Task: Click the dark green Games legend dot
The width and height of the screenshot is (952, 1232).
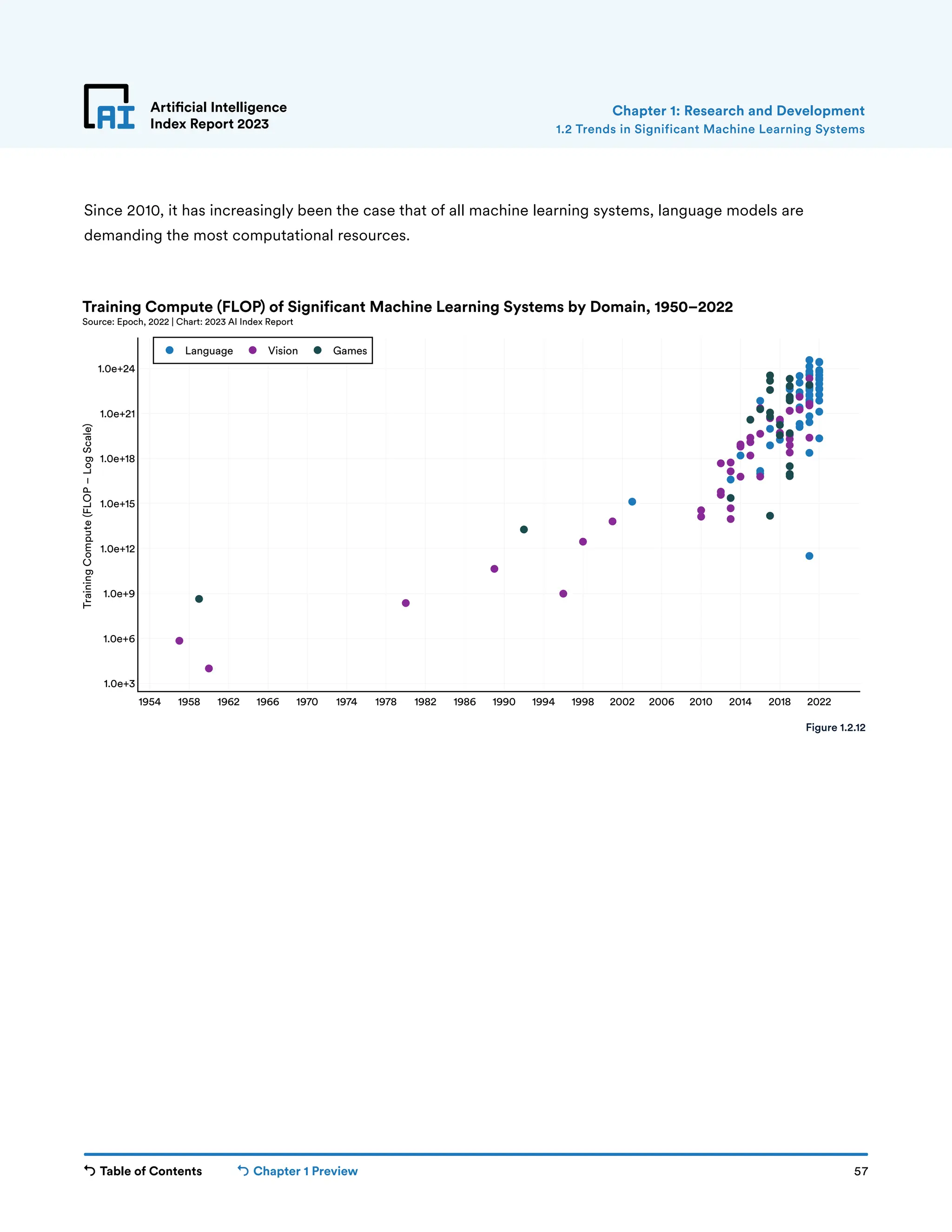Action: tap(317, 351)
